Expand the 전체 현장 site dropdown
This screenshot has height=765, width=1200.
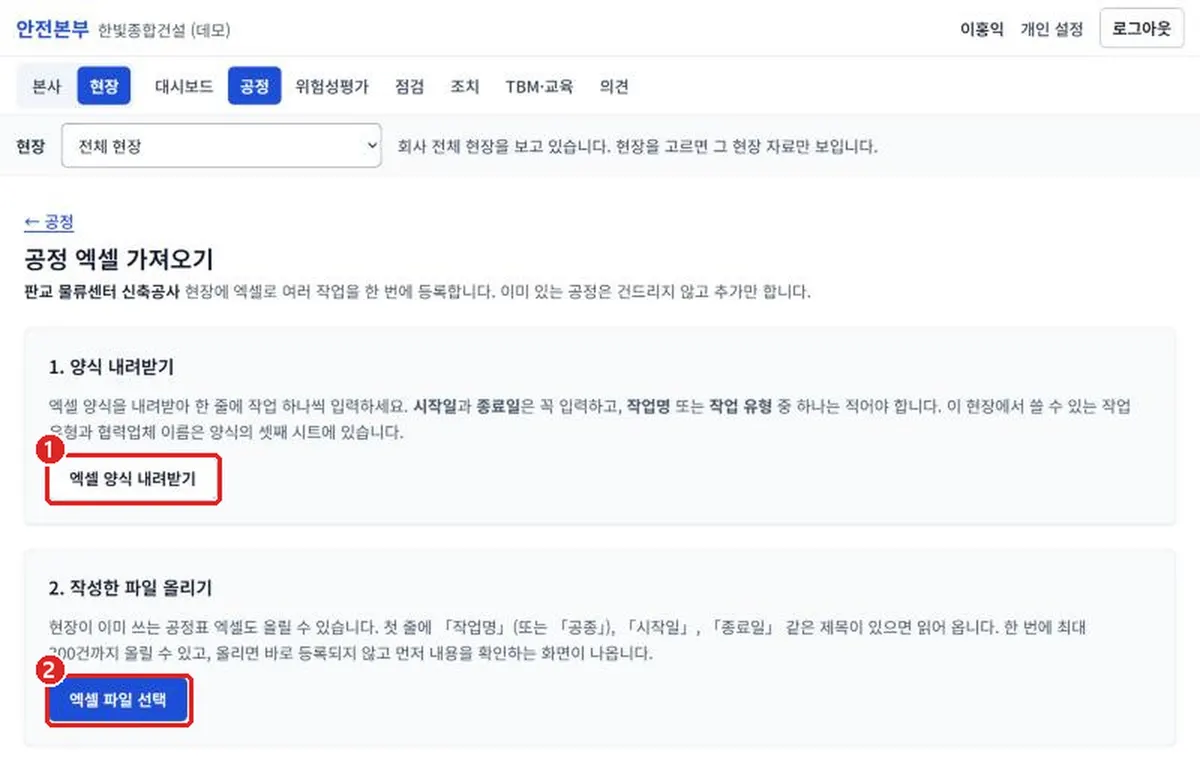(x=222, y=146)
